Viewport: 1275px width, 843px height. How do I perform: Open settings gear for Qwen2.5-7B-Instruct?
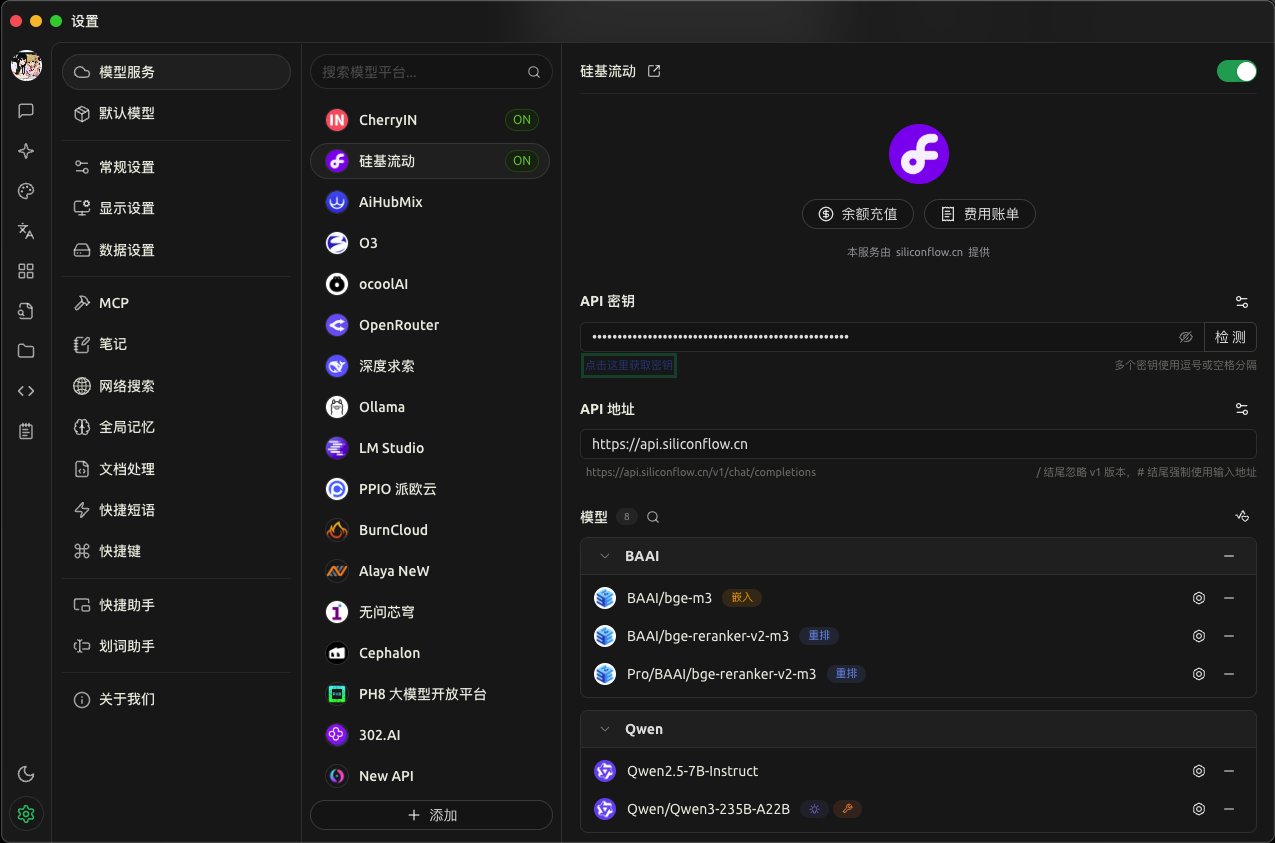[1199, 771]
